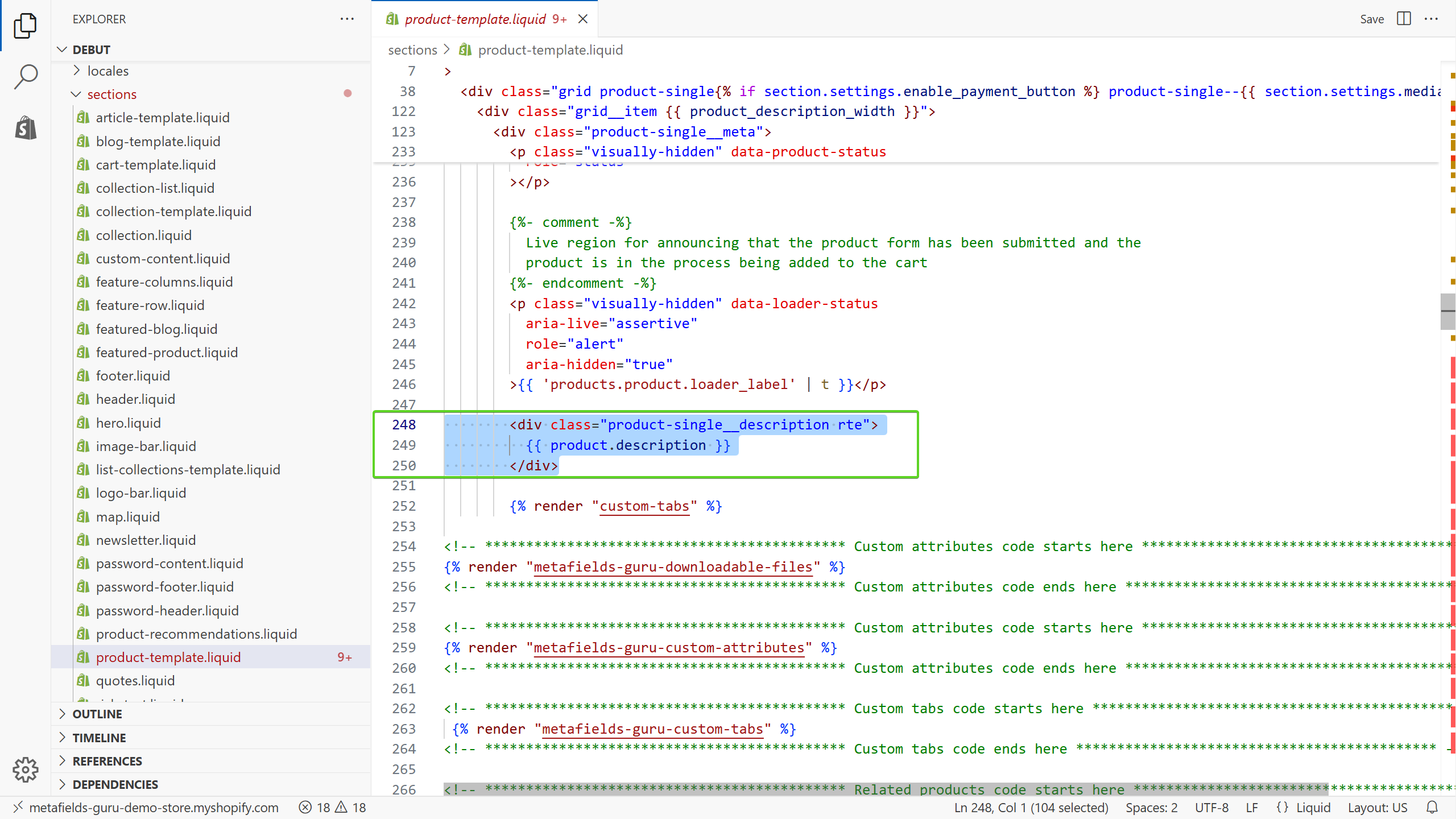Viewport: 1456px width, 819px height.
Task: Open the Explorer views ellipsis menu
Action: [347, 19]
